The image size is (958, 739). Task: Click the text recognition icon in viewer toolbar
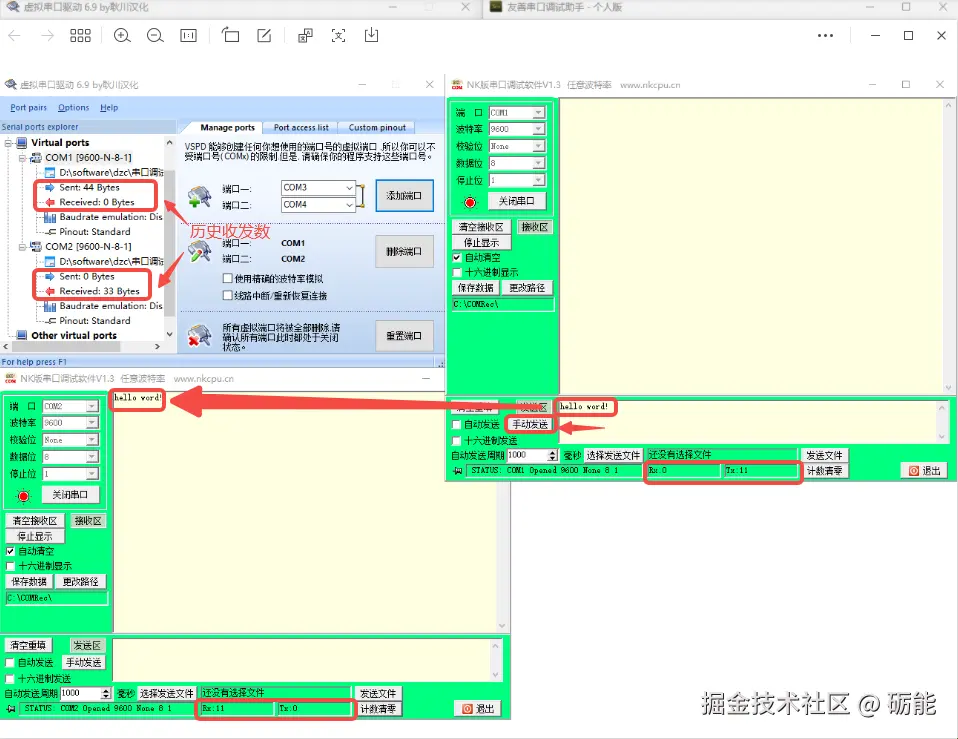[305, 35]
